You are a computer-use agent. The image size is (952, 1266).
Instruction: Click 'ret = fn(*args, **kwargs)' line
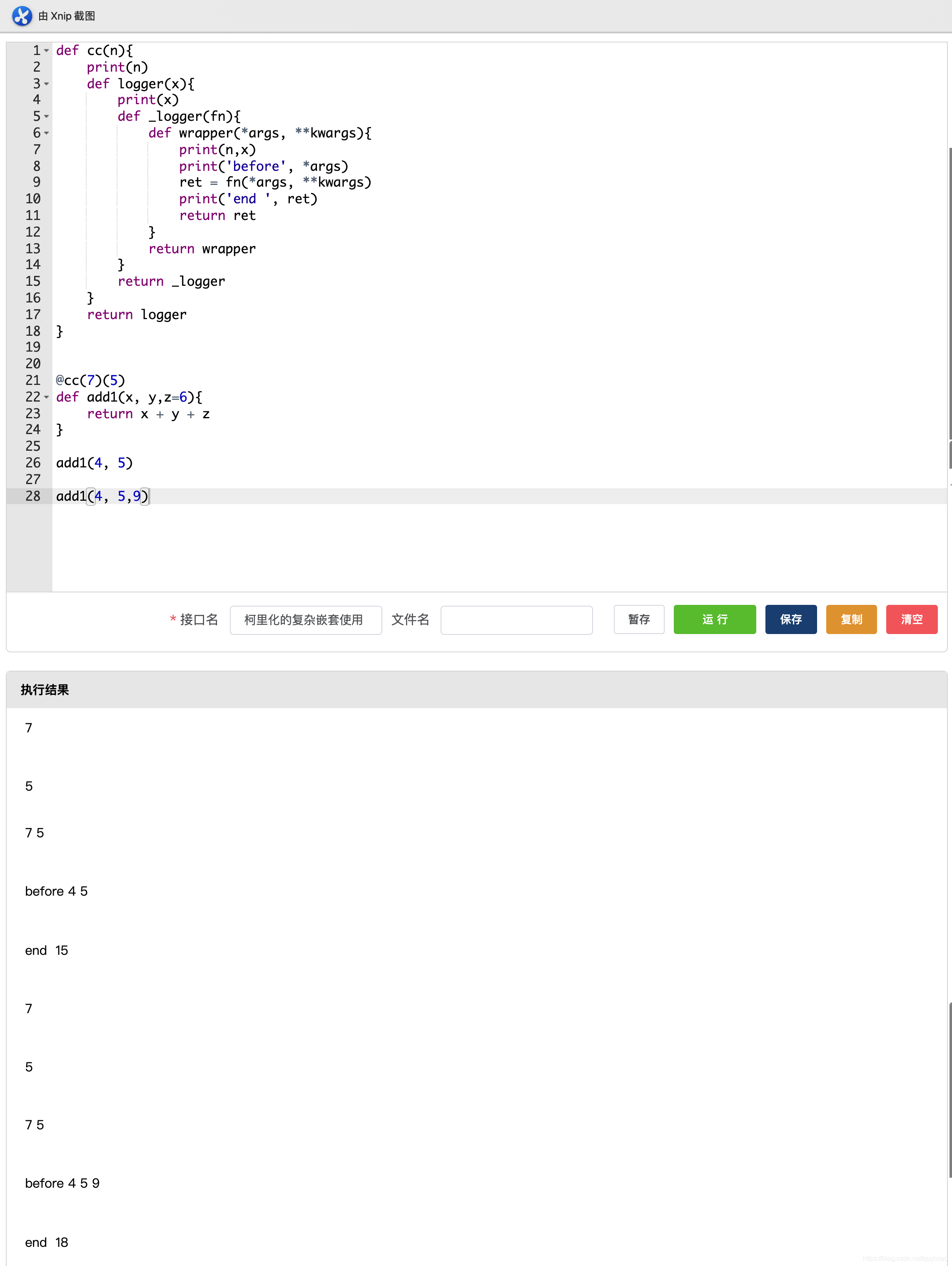tap(275, 182)
